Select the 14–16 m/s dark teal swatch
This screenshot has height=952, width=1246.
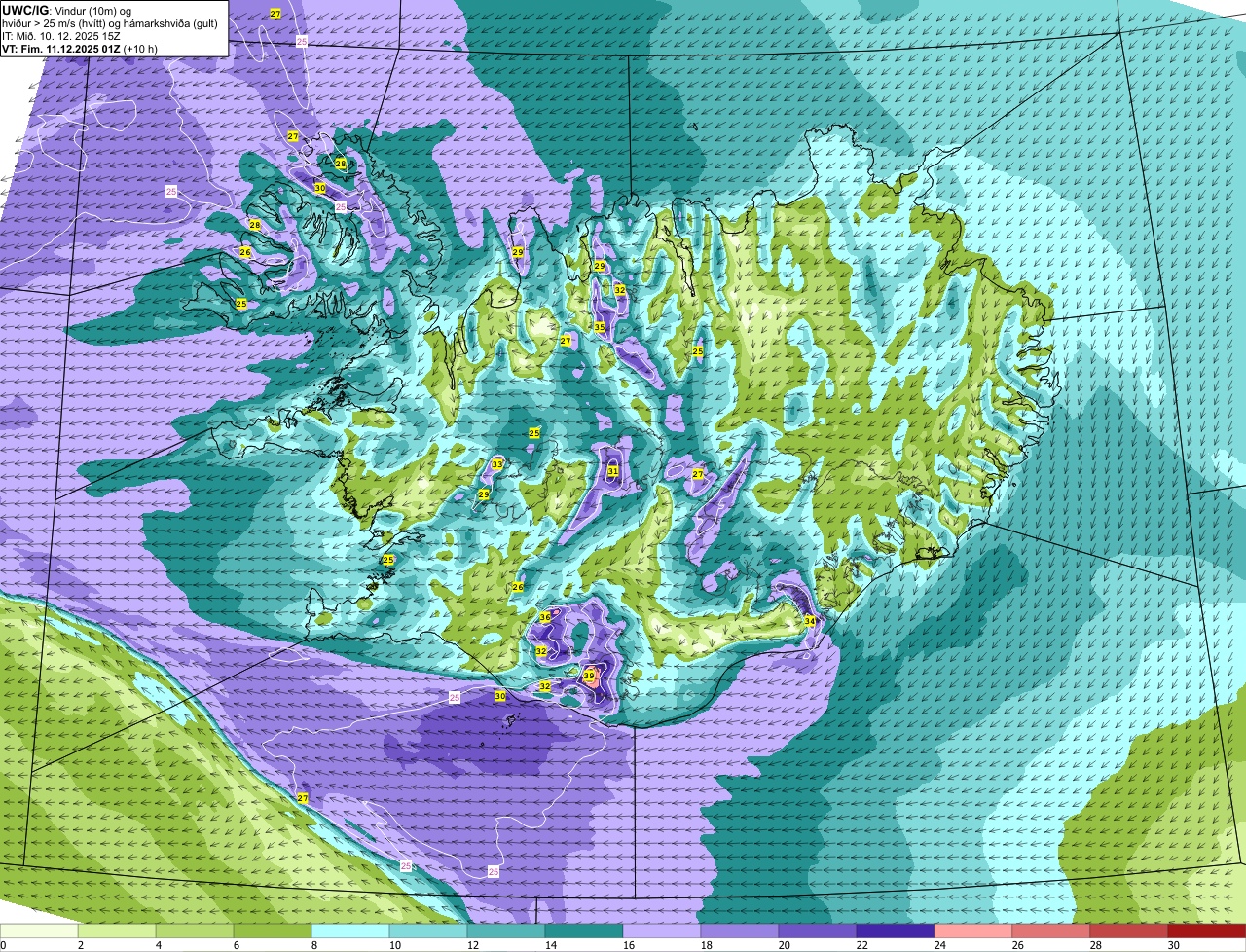coord(584,931)
